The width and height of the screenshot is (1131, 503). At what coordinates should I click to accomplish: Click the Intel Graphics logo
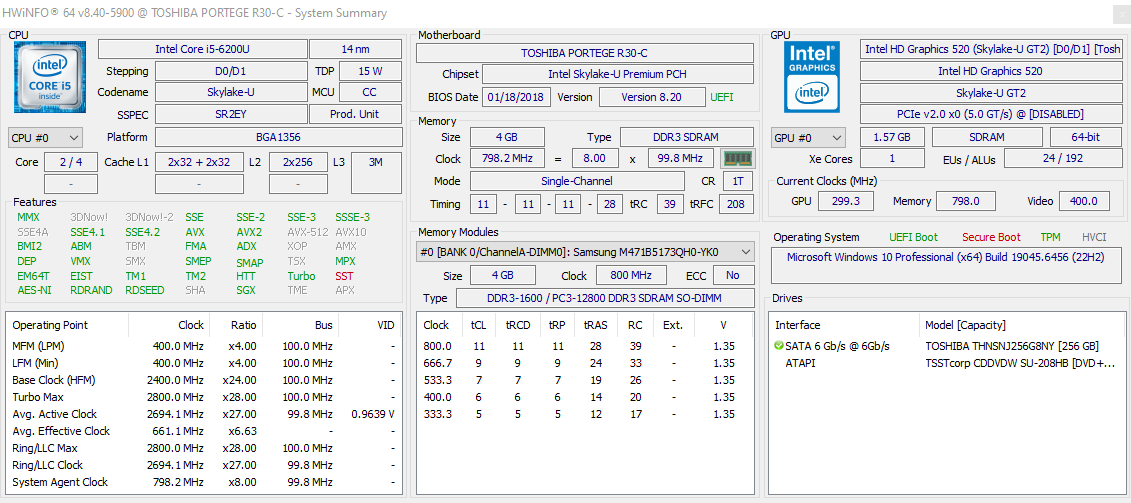click(x=811, y=76)
